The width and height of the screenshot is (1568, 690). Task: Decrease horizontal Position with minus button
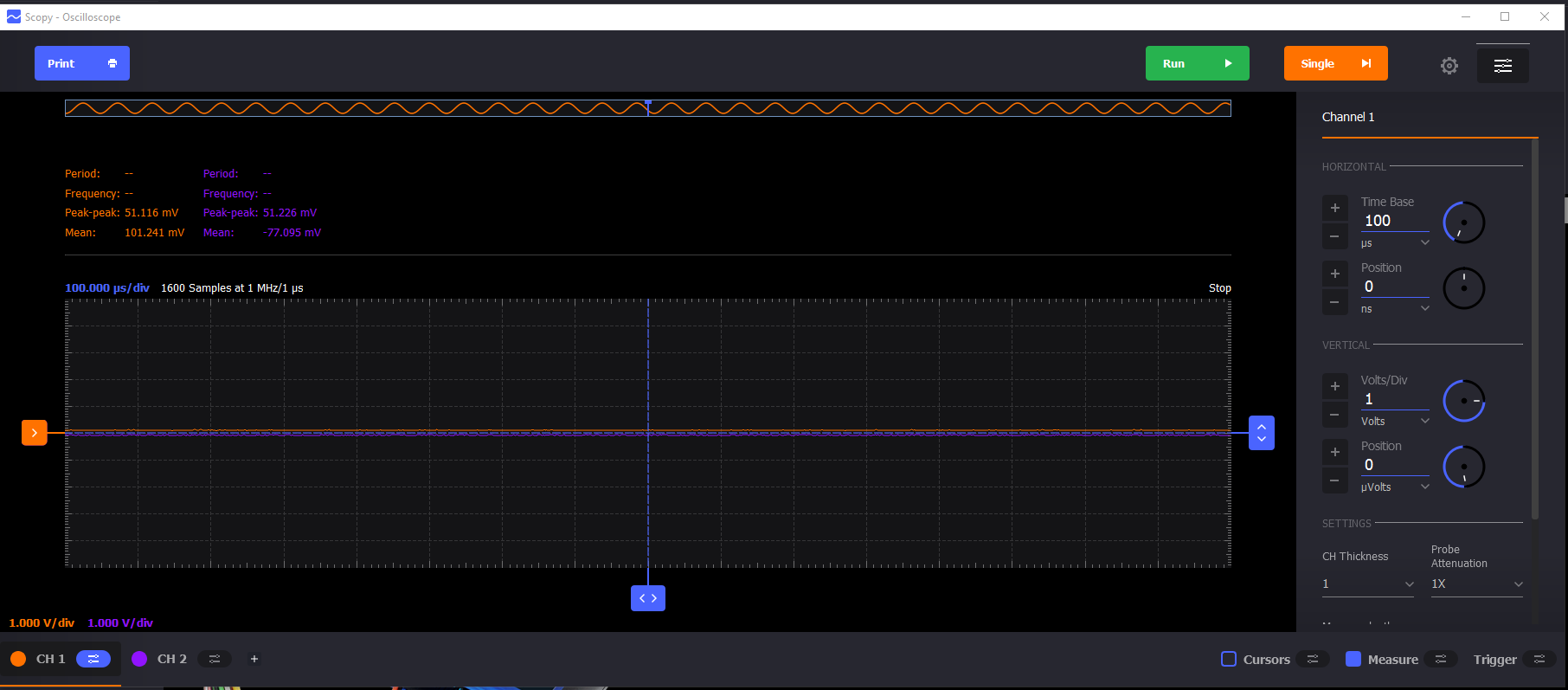[1335, 302]
